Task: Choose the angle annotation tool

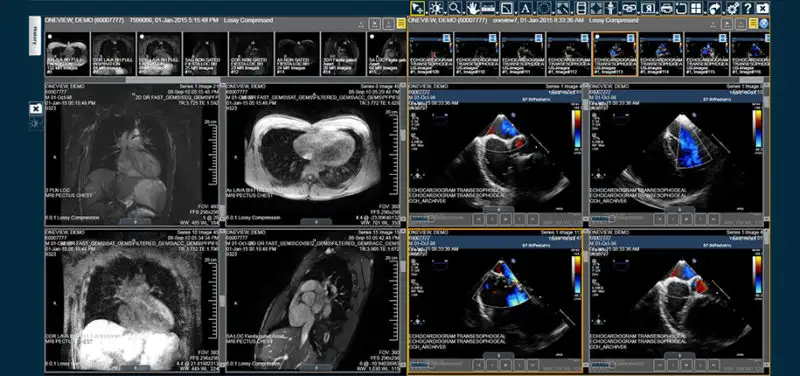Action: tap(506, 8)
